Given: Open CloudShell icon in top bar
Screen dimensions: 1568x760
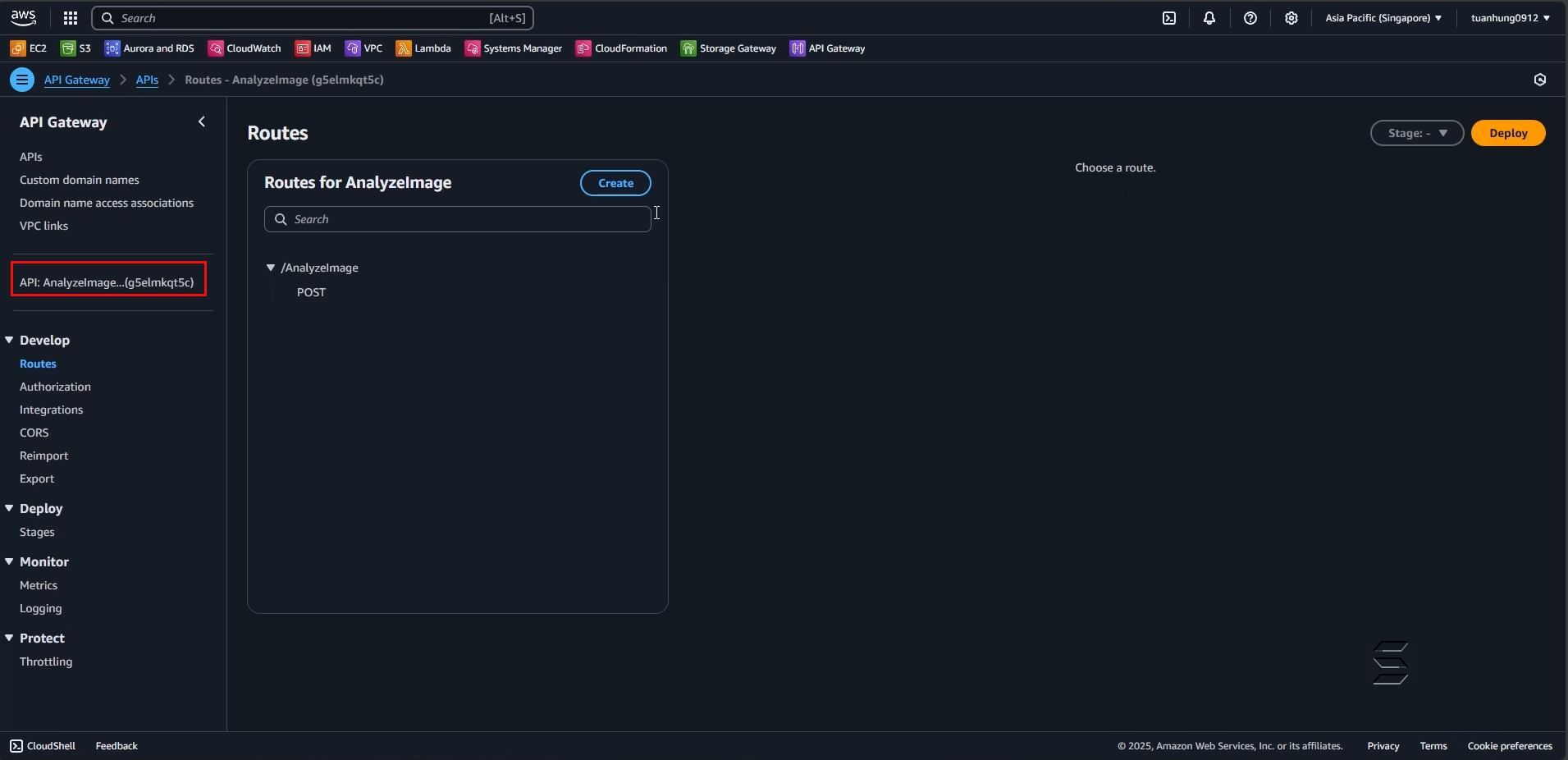Looking at the screenshot, I should point(1169,18).
